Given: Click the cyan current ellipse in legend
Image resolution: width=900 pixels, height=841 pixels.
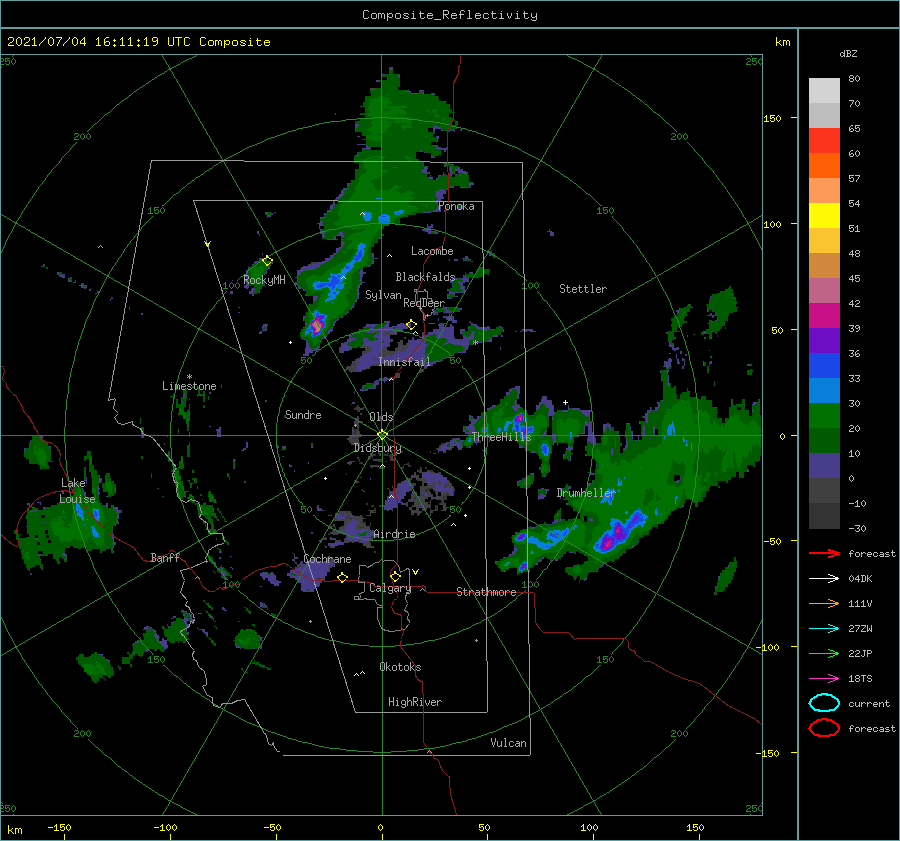Looking at the screenshot, I should (824, 703).
